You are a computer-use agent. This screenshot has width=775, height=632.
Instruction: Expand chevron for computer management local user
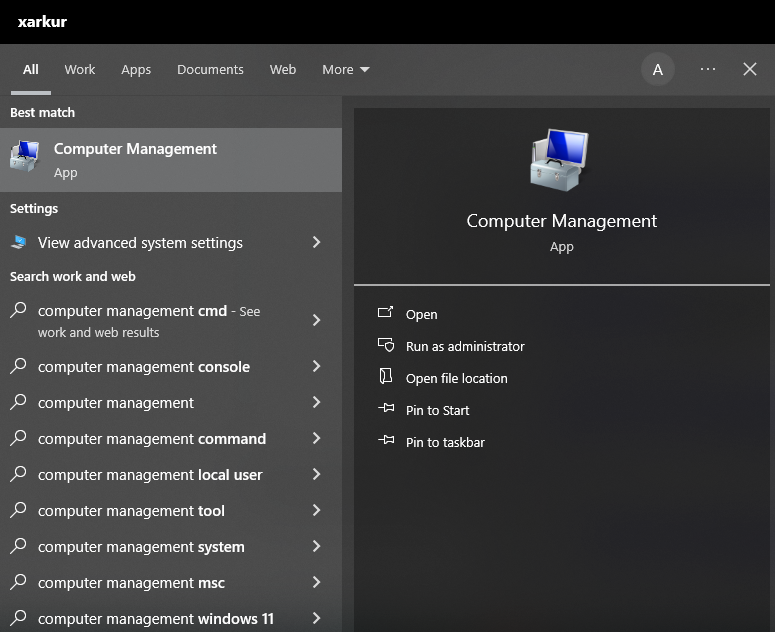(x=316, y=474)
